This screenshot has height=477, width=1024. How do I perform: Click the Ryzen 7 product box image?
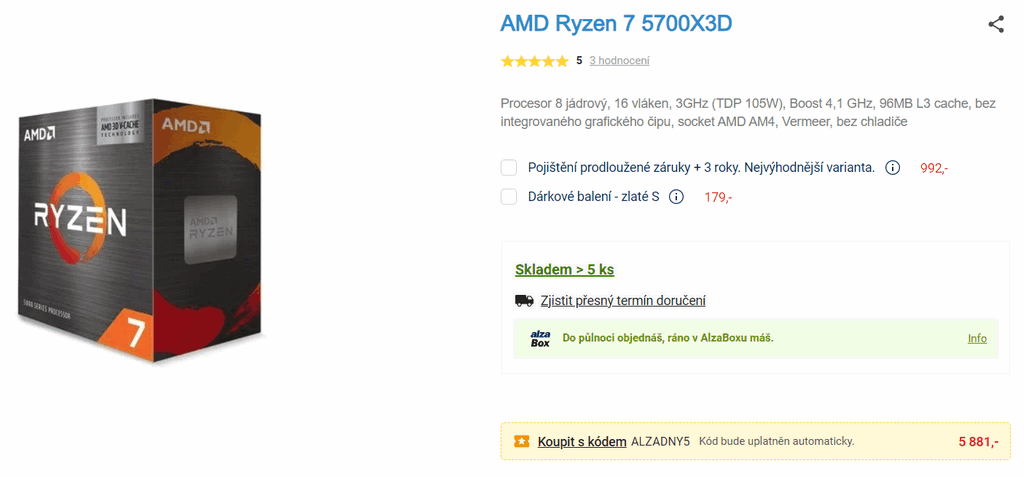[x=142, y=230]
